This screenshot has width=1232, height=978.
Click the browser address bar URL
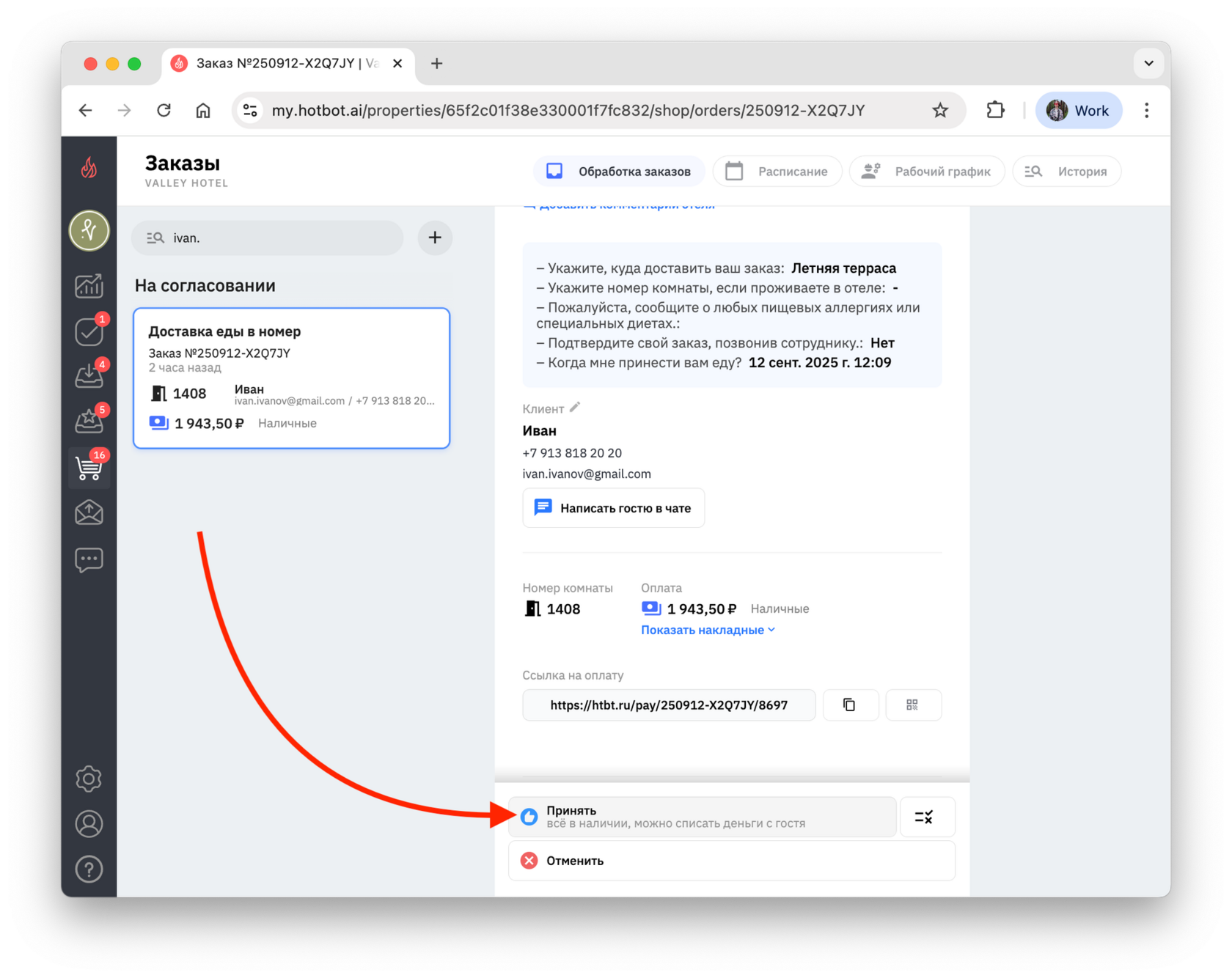click(568, 111)
